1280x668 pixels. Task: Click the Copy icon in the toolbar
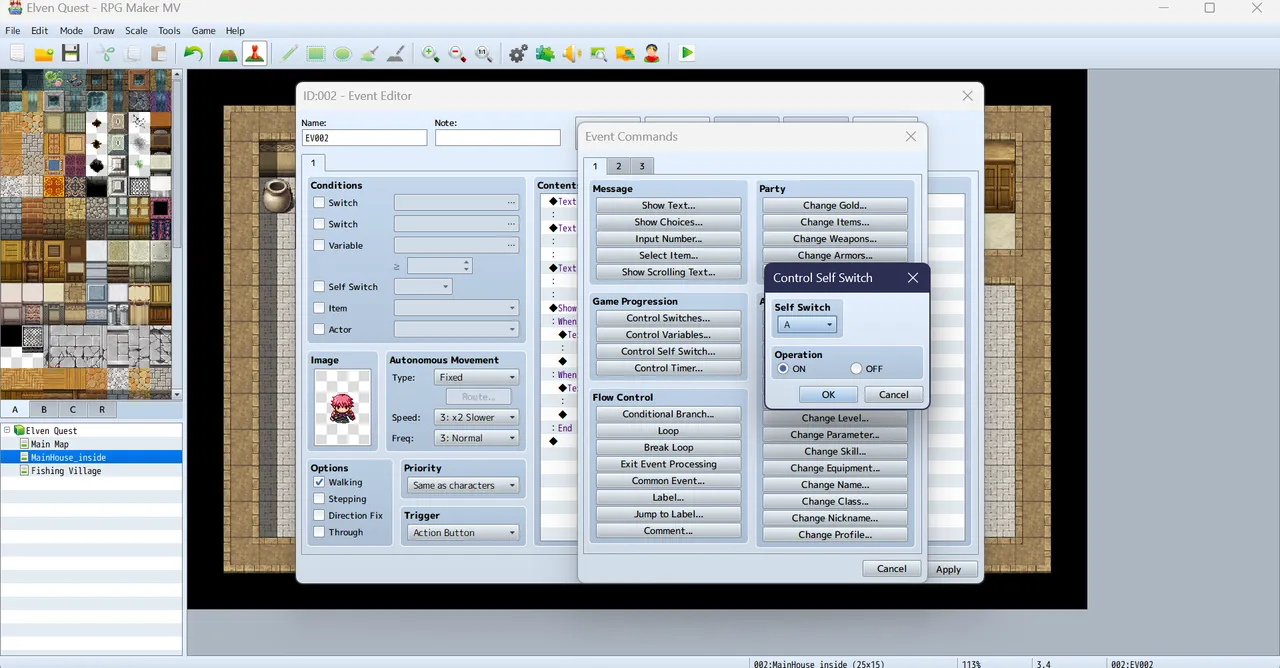[x=133, y=54]
